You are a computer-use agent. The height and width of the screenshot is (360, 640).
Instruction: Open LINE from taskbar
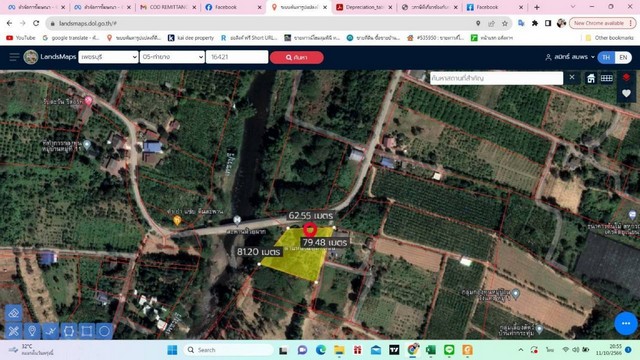(449, 350)
